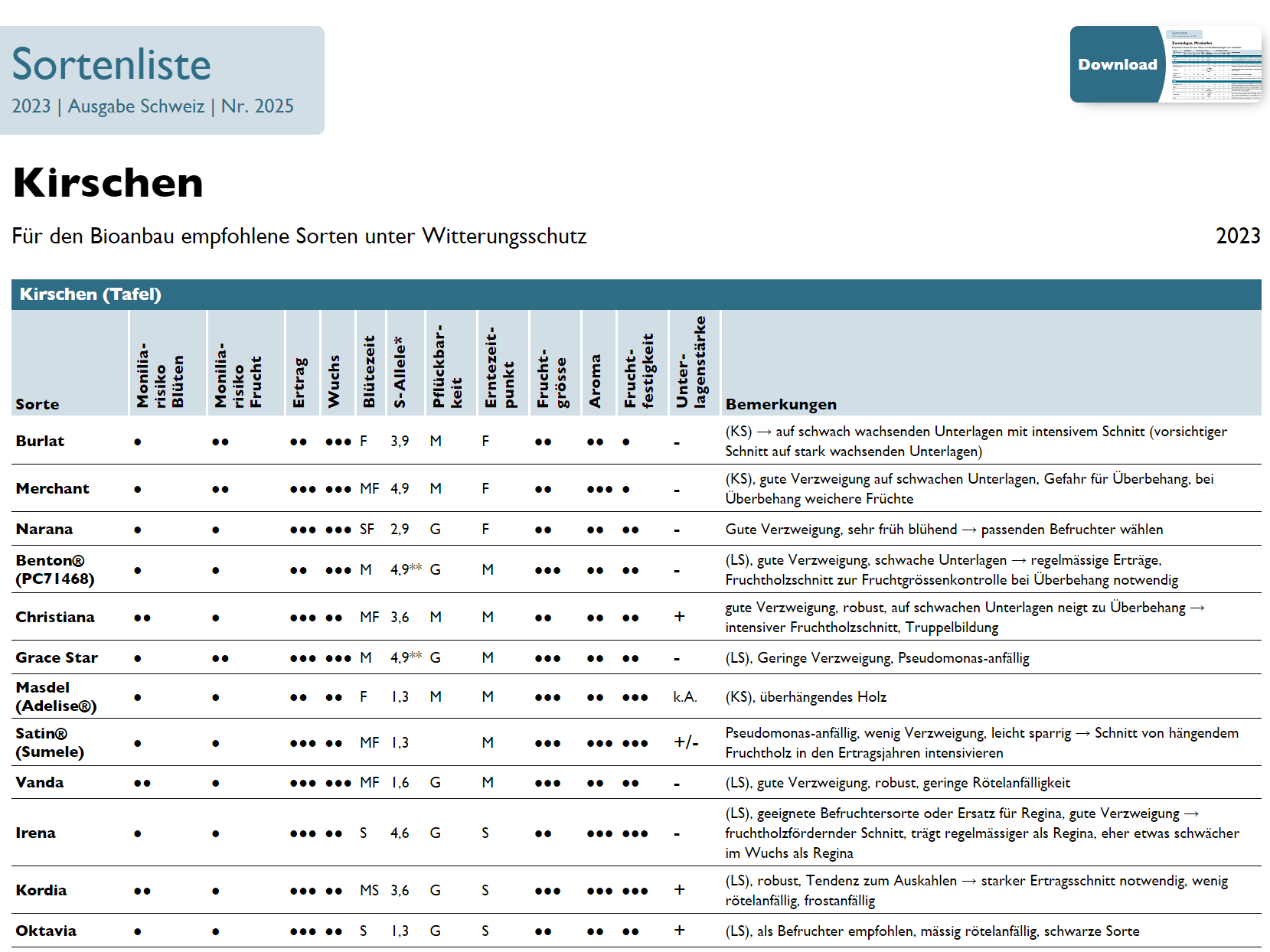The width and height of the screenshot is (1270, 952).
Task: Click Burlat's S-Allele value '3,9'
Action: [400, 441]
